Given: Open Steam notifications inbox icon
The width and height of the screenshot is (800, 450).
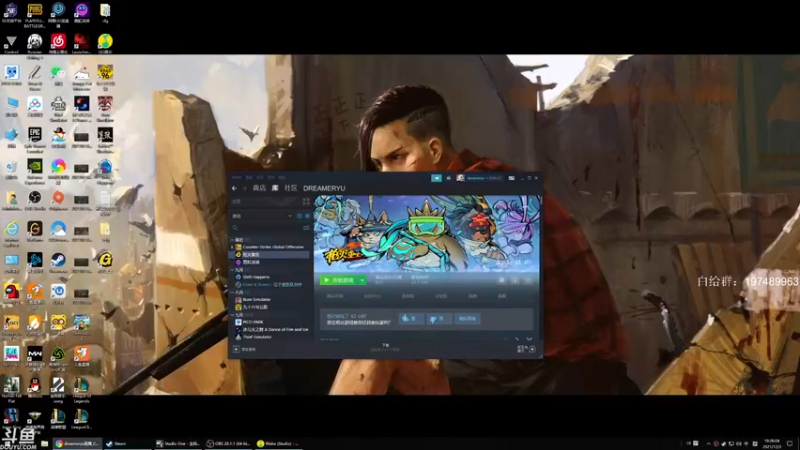Looking at the screenshot, I should [449, 178].
